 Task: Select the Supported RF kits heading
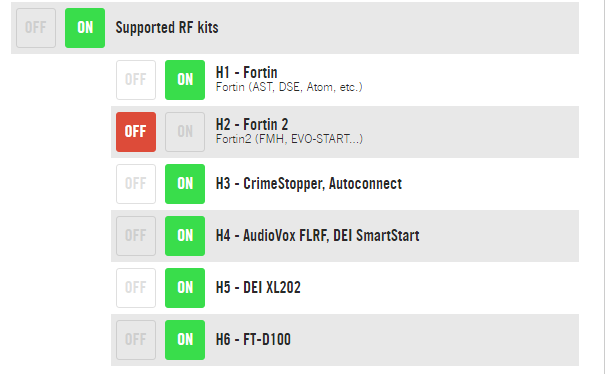[x=167, y=27]
